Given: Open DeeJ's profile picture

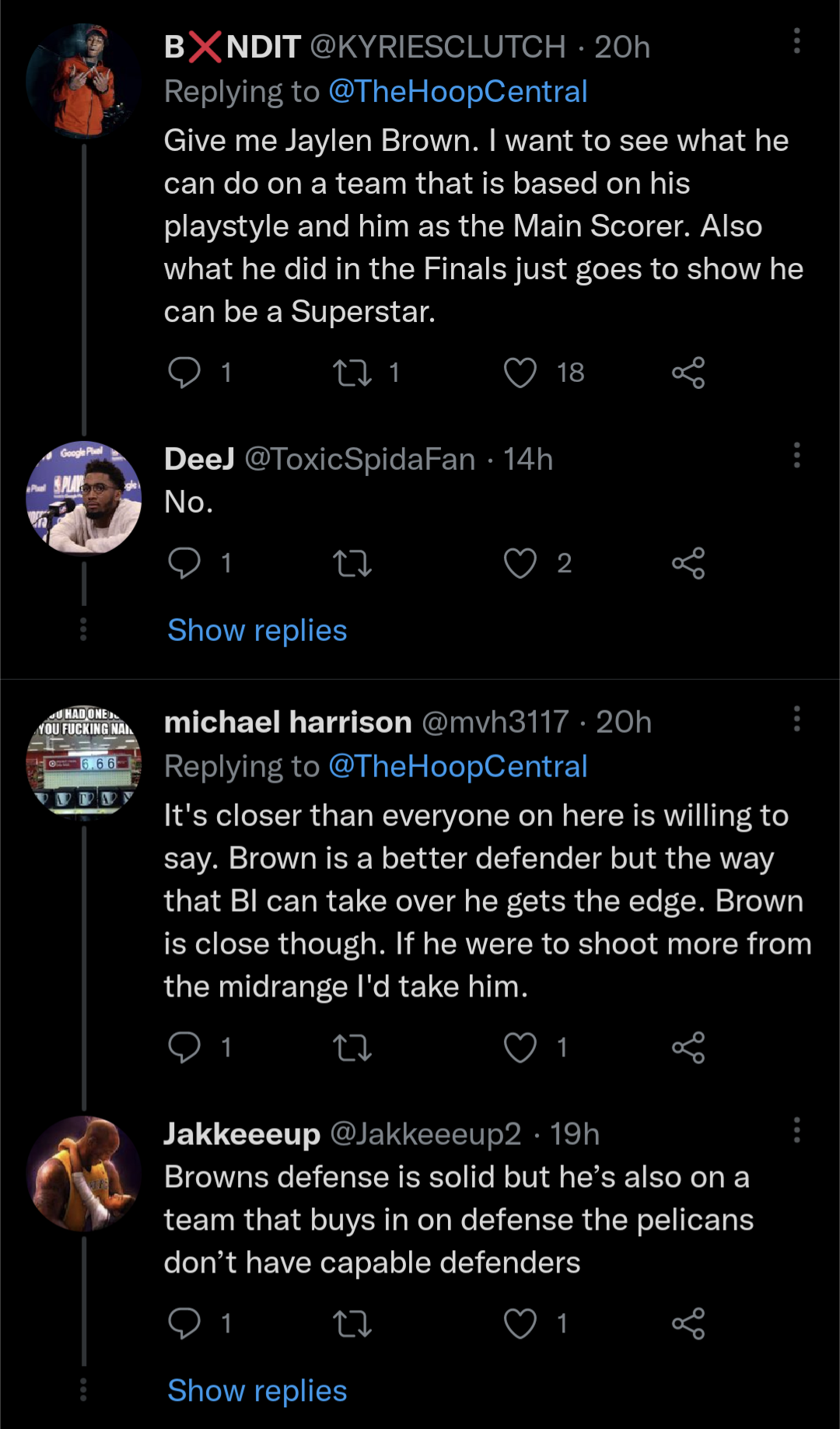Looking at the screenshot, I should pyautogui.click(x=84, y=499).
